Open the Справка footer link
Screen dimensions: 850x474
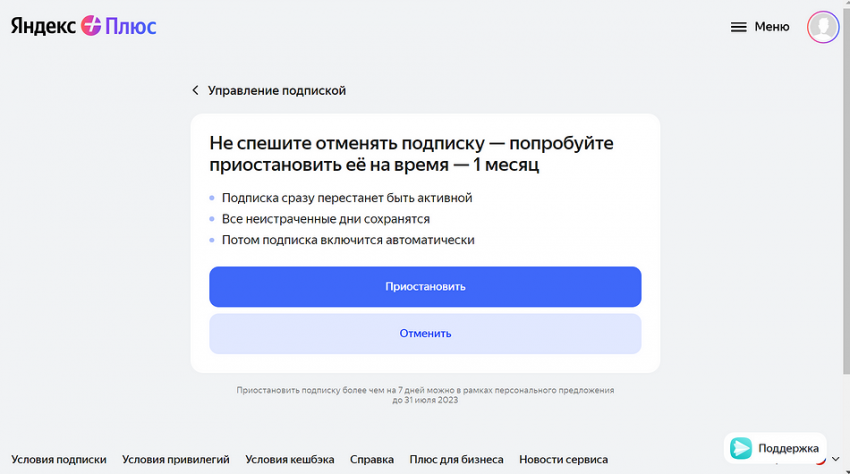click(x=372, y=460)
